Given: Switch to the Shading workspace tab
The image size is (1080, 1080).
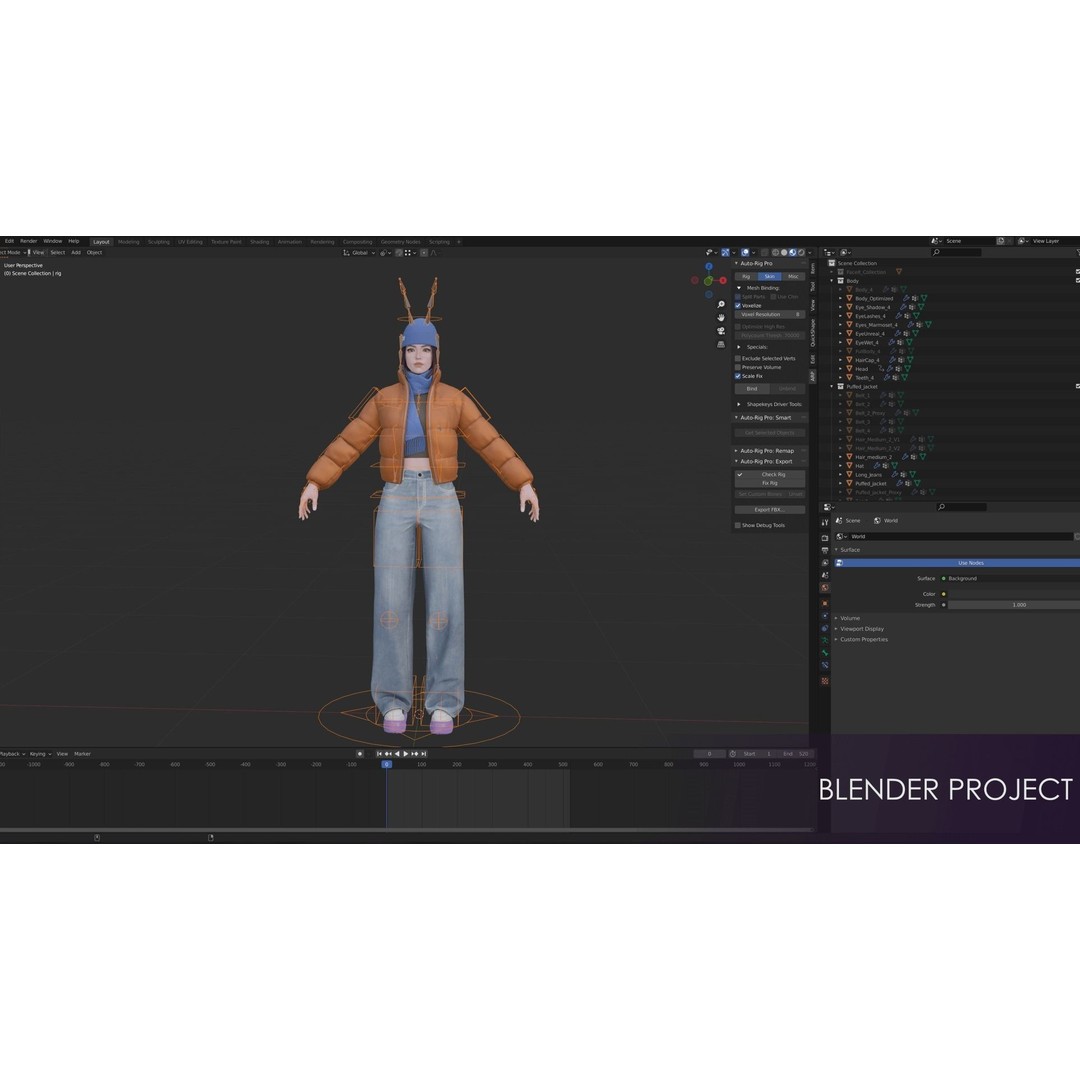Looking at the screenshot, I should tap(260, 242).
